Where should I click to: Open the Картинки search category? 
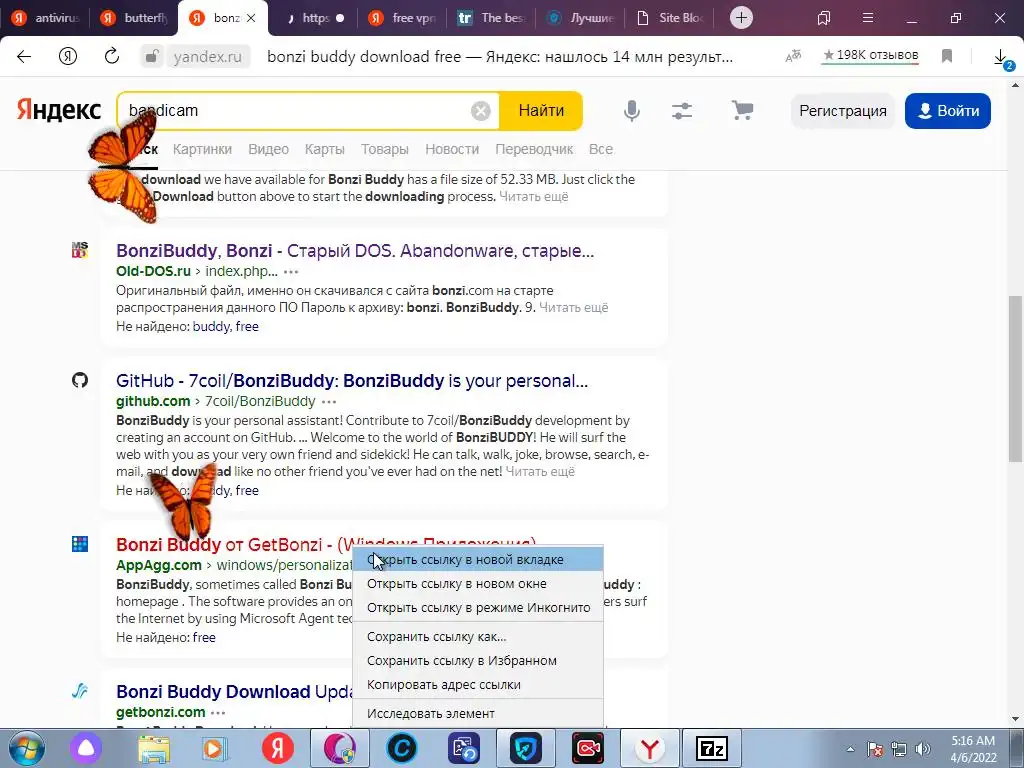pos(202,150)
